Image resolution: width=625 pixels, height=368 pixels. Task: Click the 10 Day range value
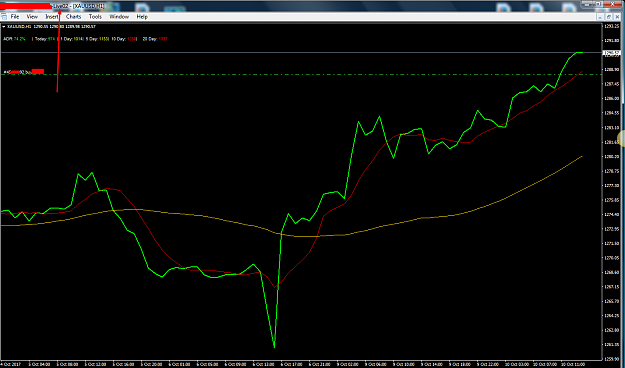point(132,39)
